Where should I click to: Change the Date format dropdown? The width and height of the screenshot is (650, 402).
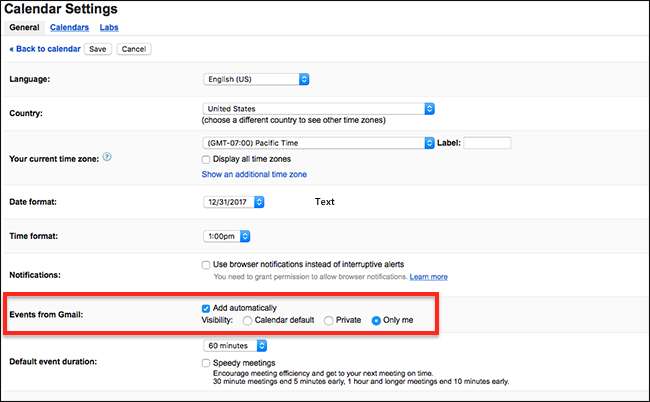coord(233,201)
